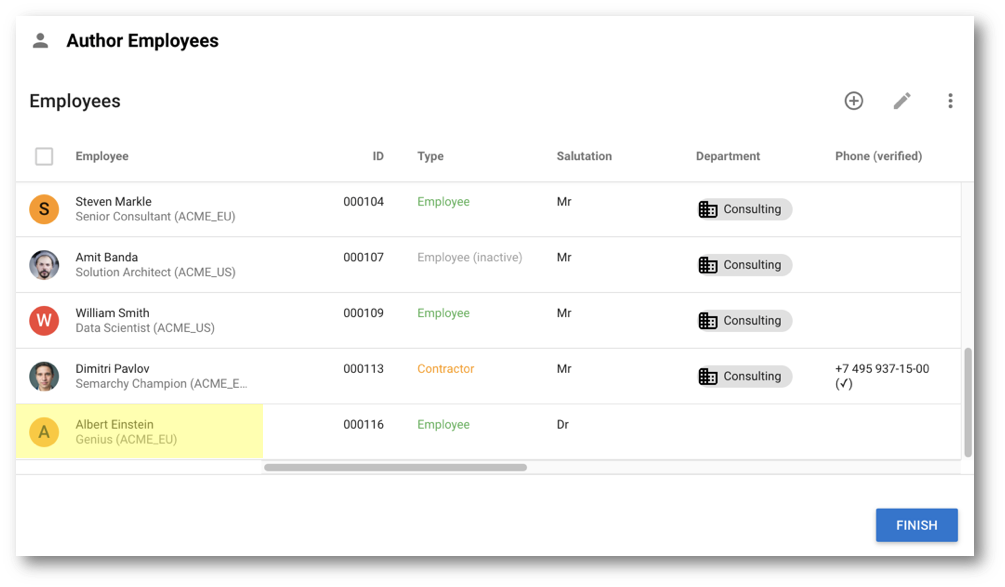Click Data Scientist (ACME_US) subtitle
The image size is (1005, 587).
145,328
